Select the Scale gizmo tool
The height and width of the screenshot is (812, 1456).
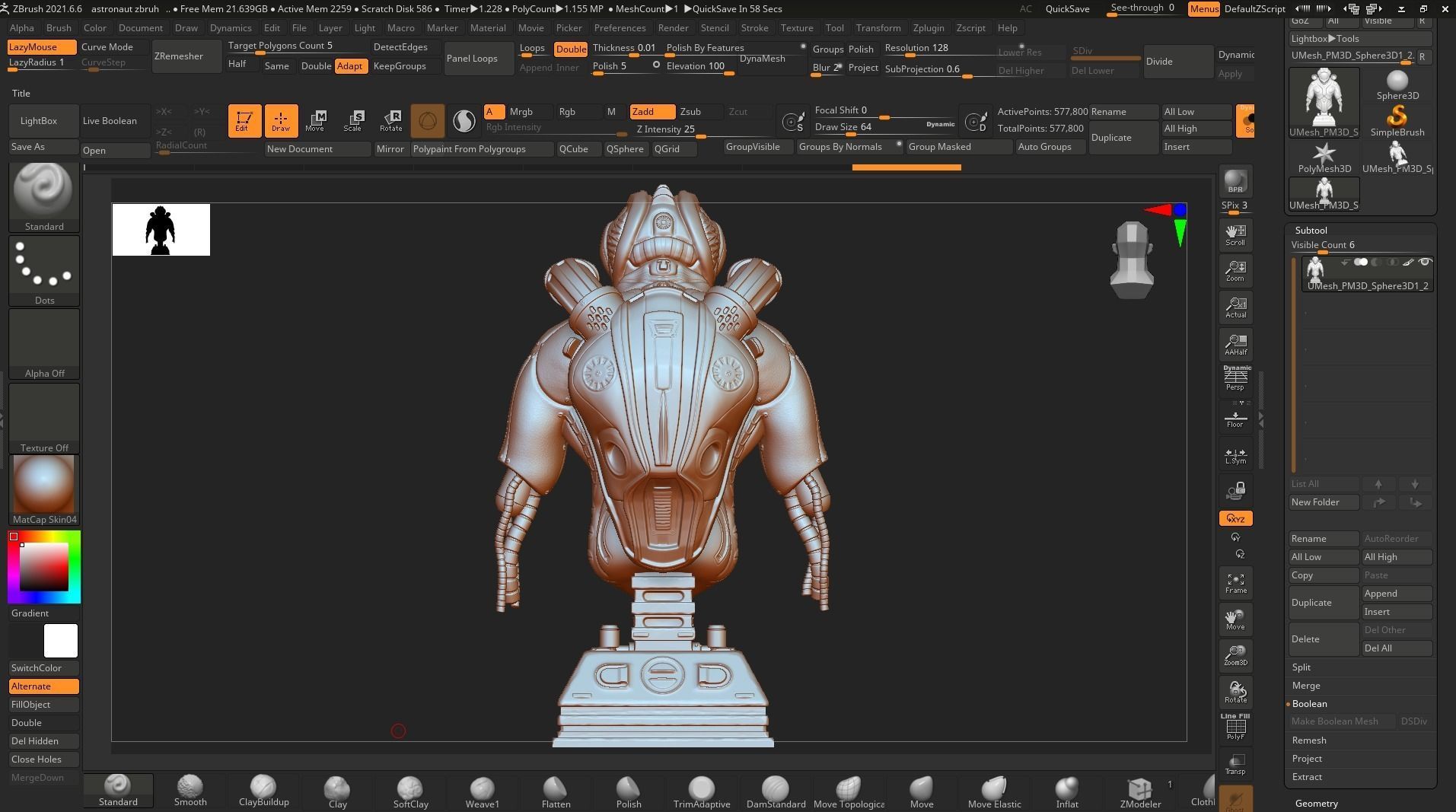(x=353, y=120)
